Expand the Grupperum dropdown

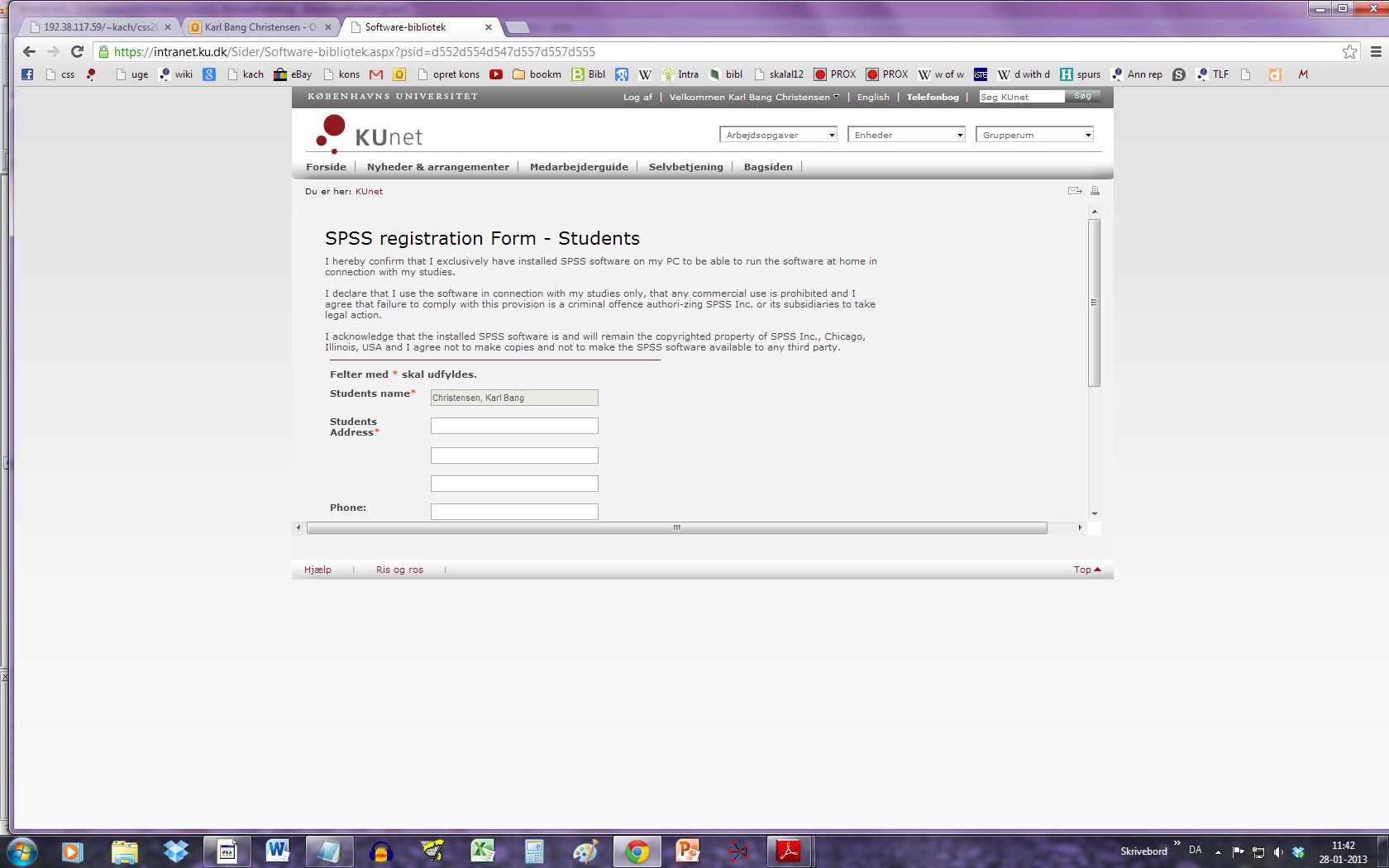coord(1035,135)
